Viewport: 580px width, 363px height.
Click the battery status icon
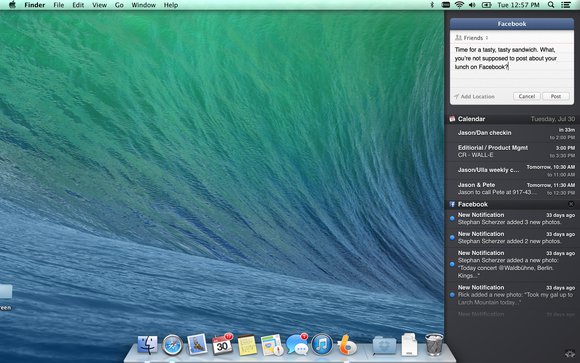[x=486, y=5]
